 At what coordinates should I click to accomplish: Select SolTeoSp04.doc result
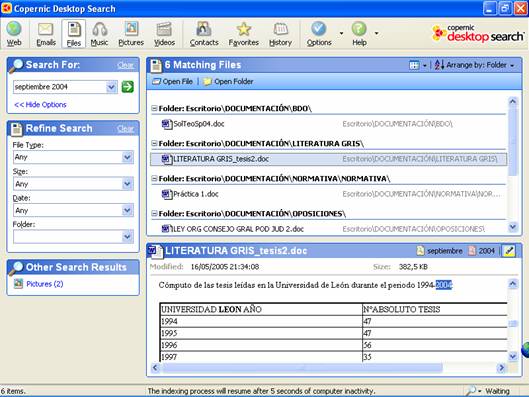329,124
